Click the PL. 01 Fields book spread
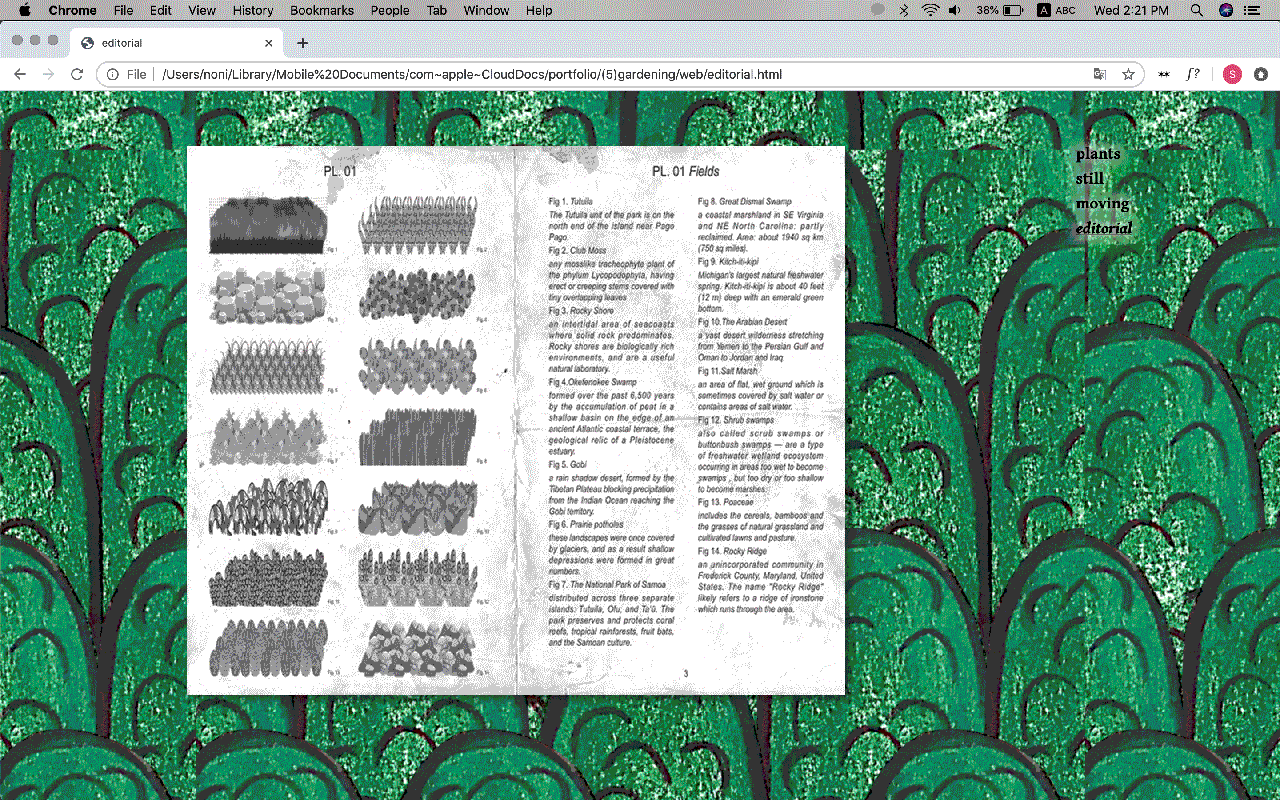Viewport: 1280px width, 800px height. coord(516,420)
